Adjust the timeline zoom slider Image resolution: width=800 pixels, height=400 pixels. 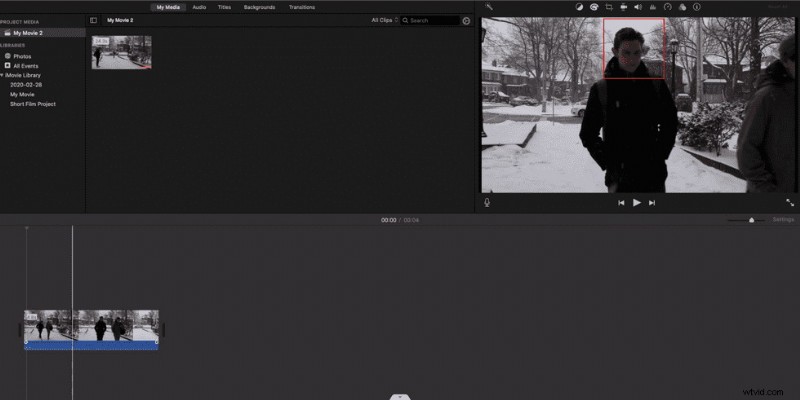coord(751,220)
